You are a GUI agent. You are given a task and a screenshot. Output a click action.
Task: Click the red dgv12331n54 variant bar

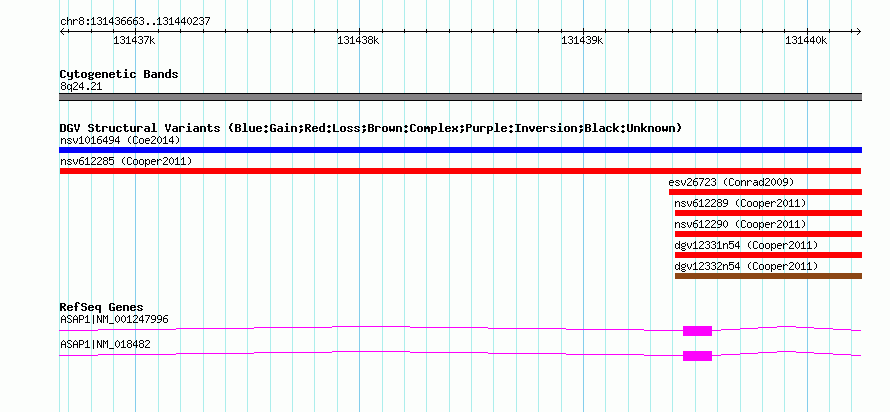pyautogui.click(x=769, y=255)
